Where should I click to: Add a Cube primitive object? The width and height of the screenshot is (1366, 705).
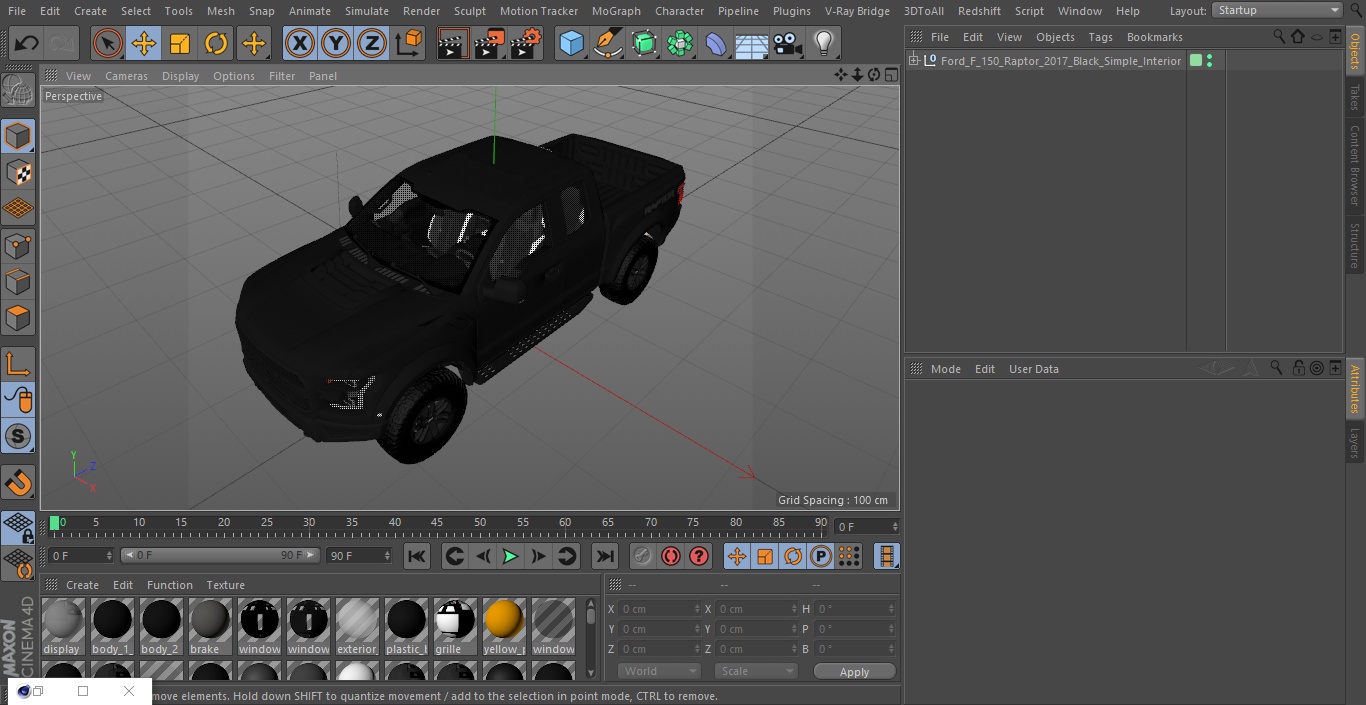coord(571,43)
